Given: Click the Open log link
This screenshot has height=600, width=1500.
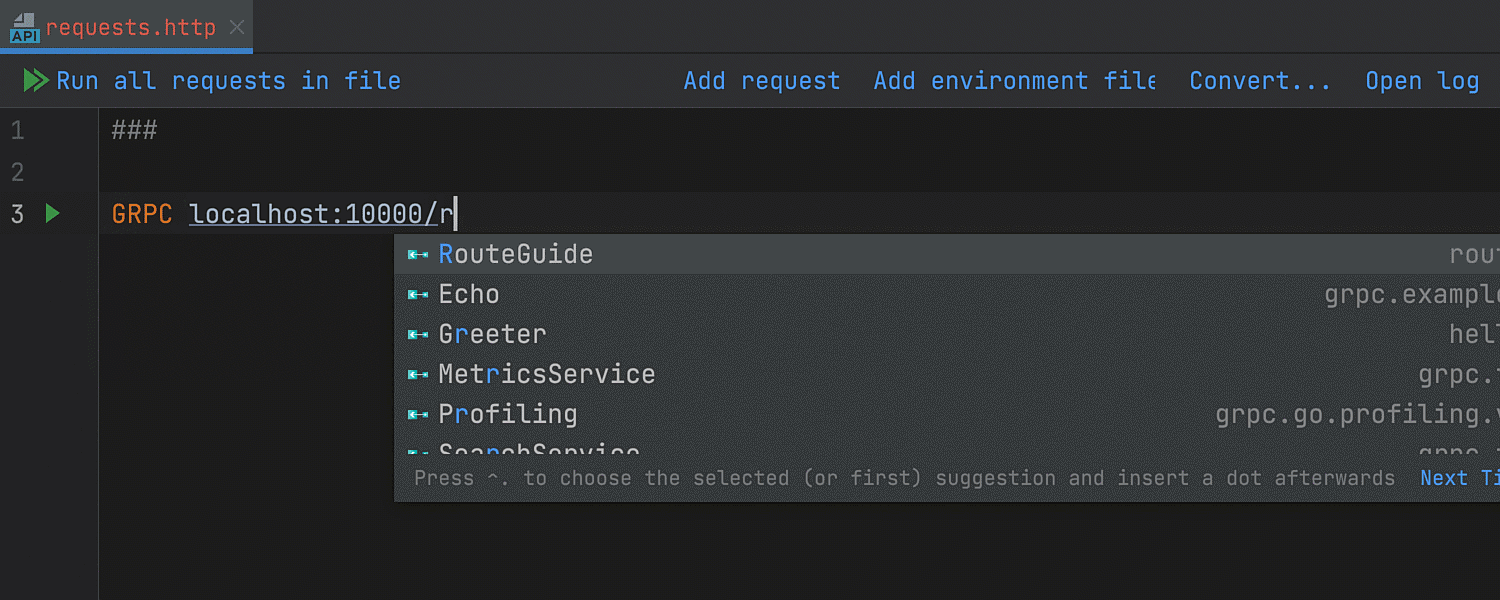Looking at the screenshot, I should (x=1421, y=81).
